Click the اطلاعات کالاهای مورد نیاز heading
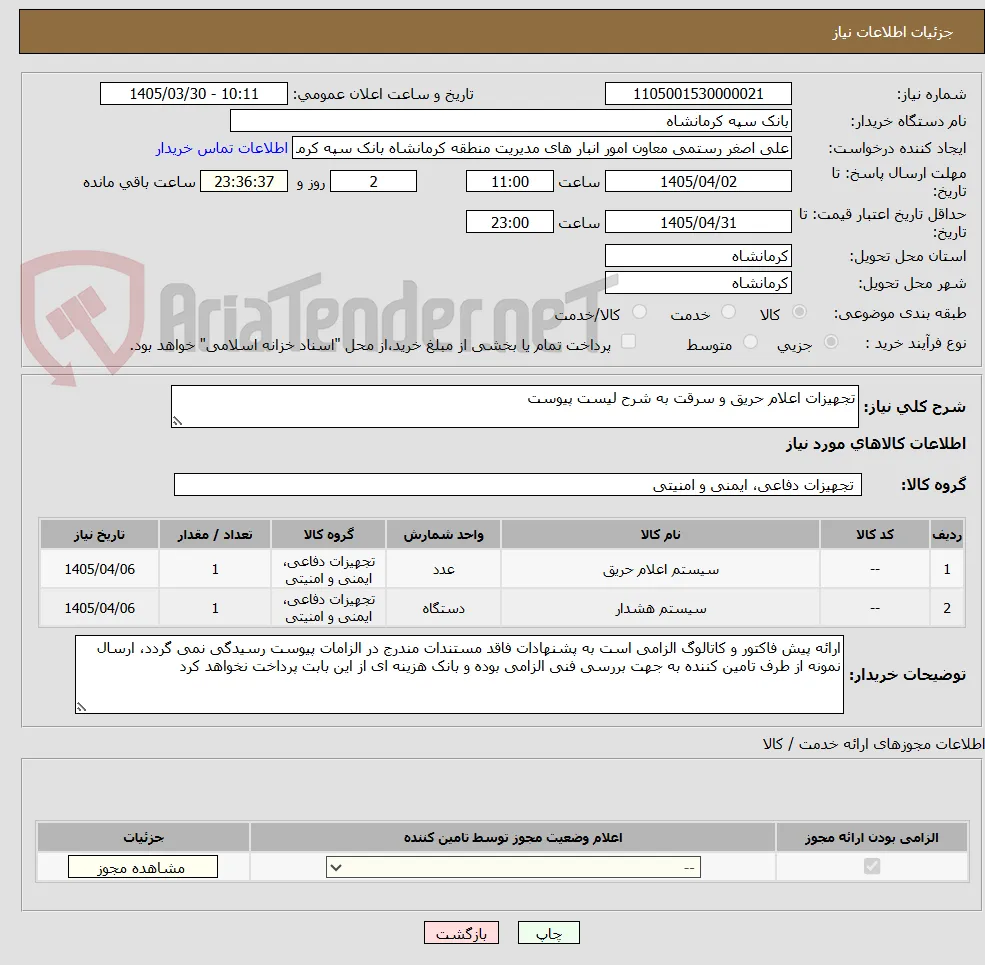The width and height of the screenshot is (985, 965). pos(876,444)
